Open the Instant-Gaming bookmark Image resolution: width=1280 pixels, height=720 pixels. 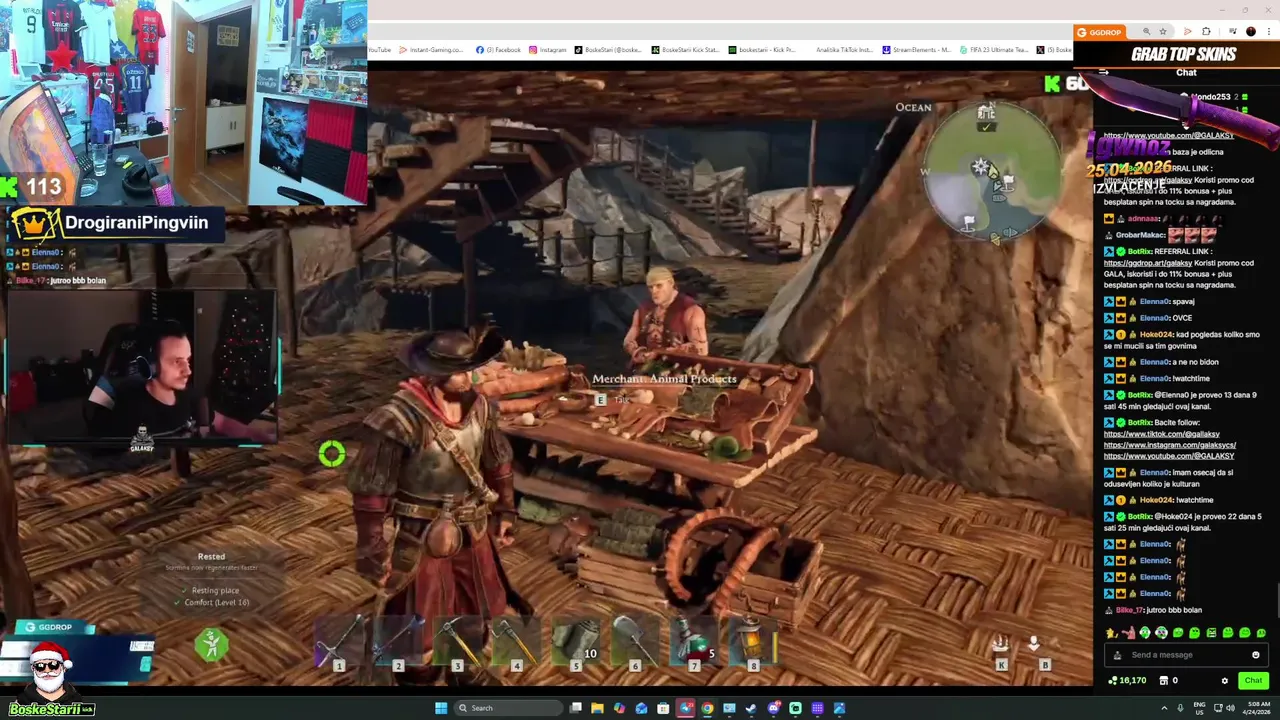click(432, 50)
